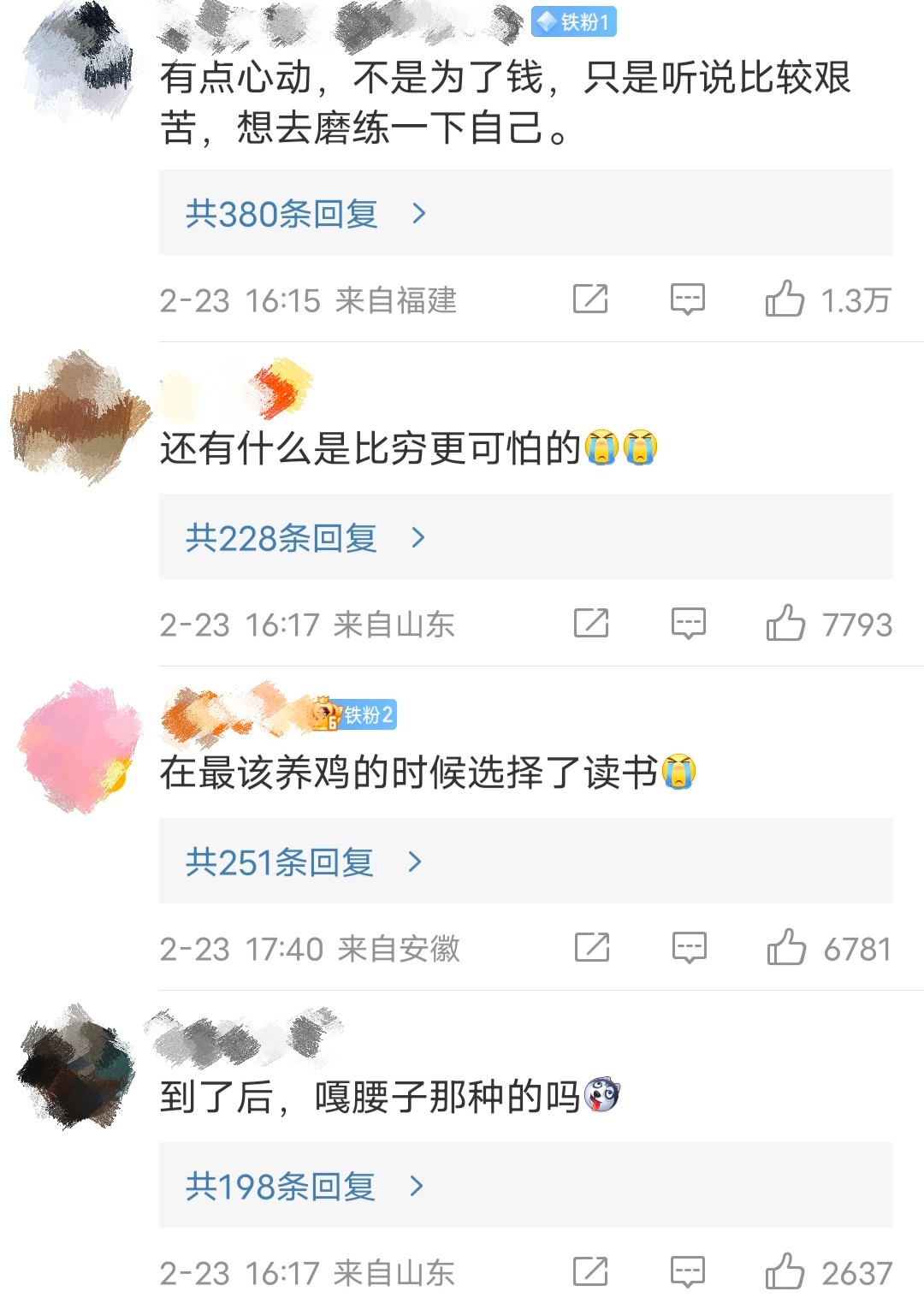
Task: Open the first commenter's avatar
Action: (x=79, y=62)
